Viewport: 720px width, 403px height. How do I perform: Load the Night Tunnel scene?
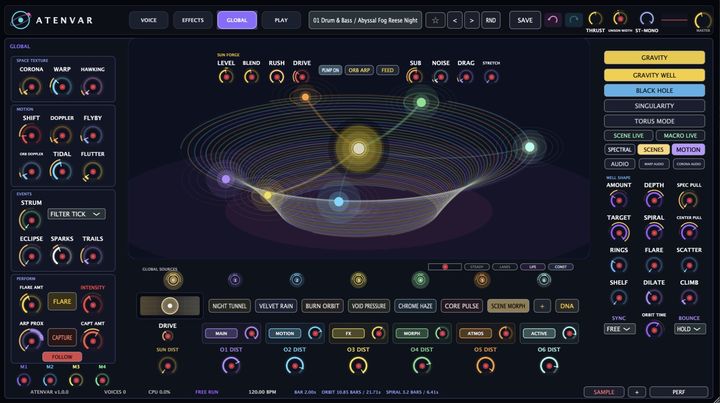[229, 306]
